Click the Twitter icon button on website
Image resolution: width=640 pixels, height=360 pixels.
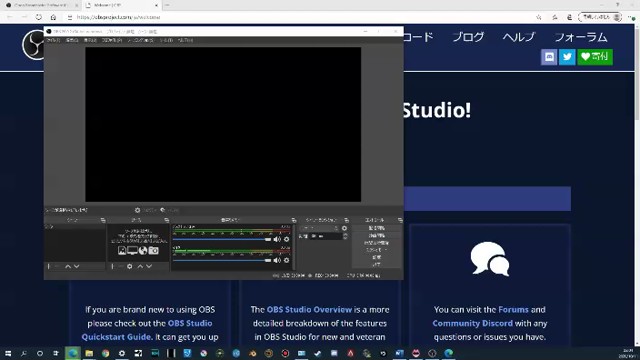[x=567, y=57]
